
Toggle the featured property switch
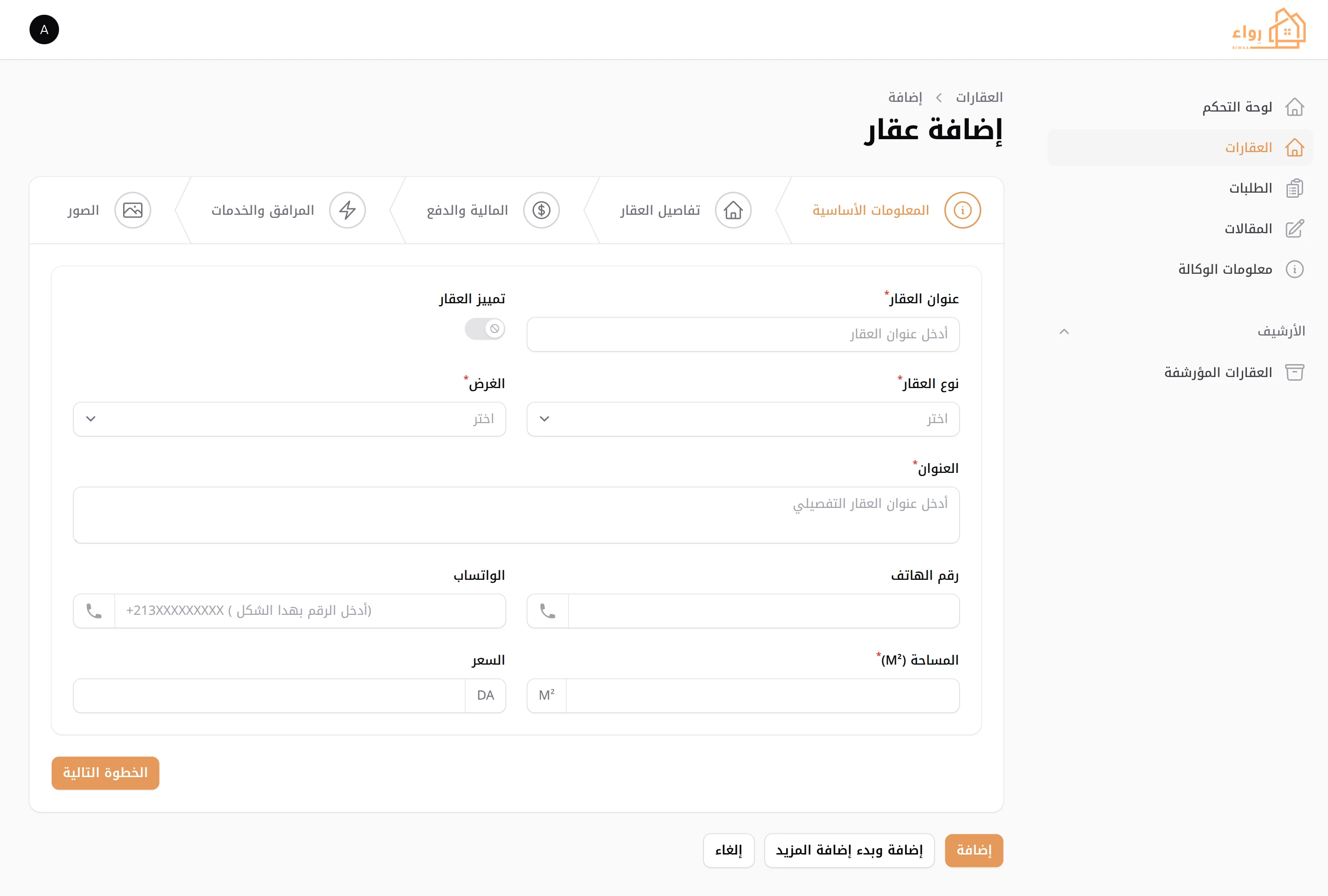coord(485,329)
